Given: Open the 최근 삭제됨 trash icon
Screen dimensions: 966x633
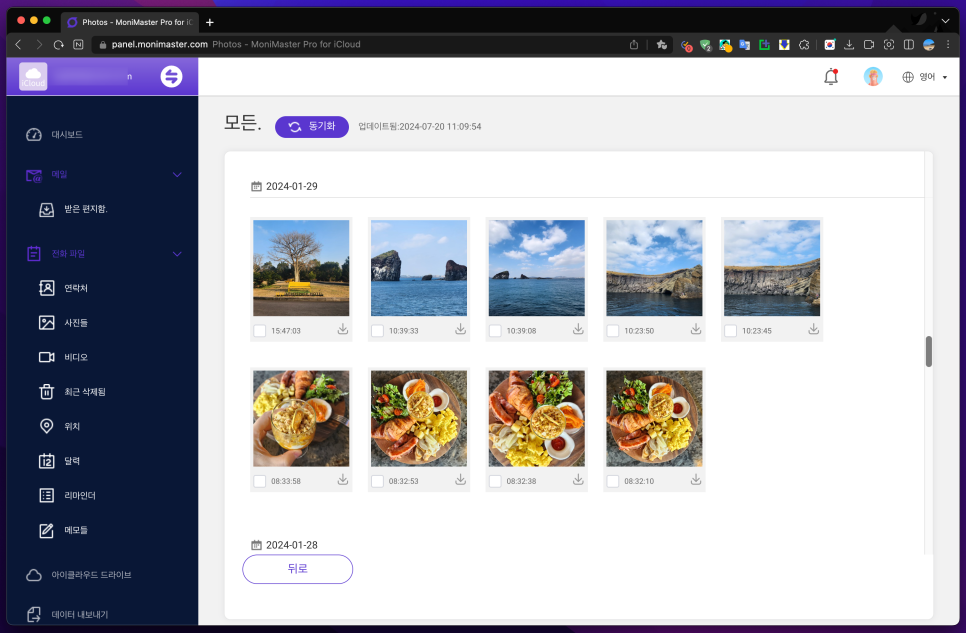Looking at the screenshot, I should pyautogui.click(x=47, y=391).
